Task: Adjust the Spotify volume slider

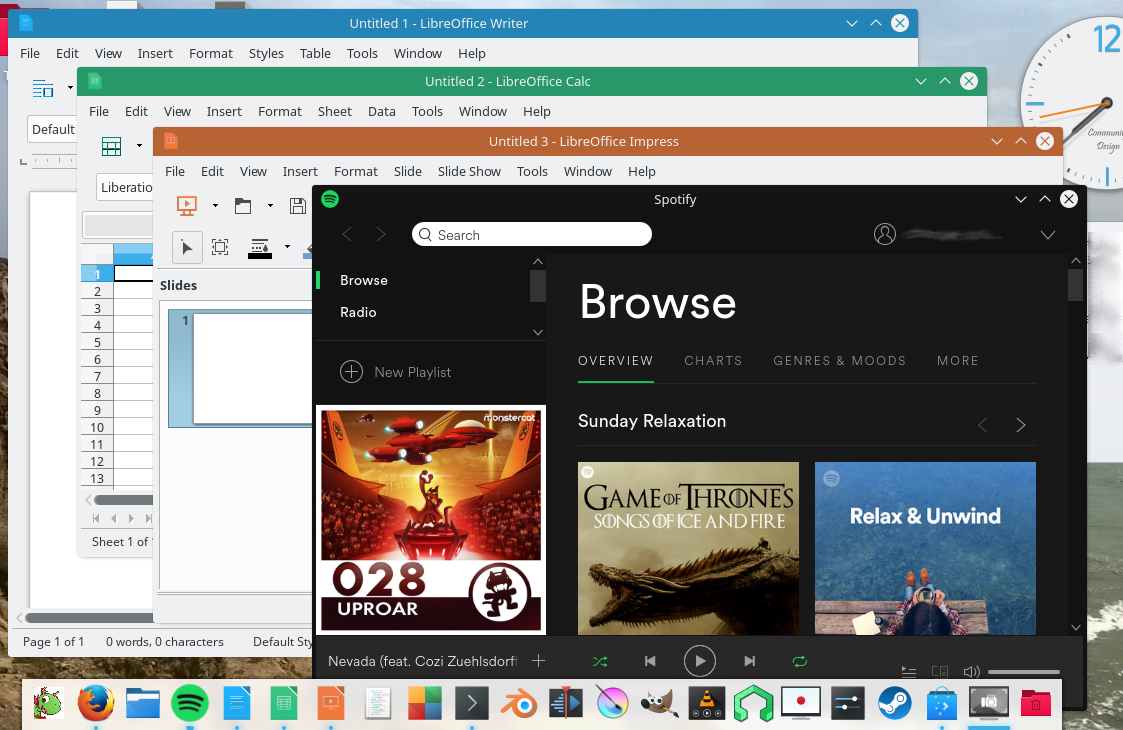Action: [x=1023, y=672]
